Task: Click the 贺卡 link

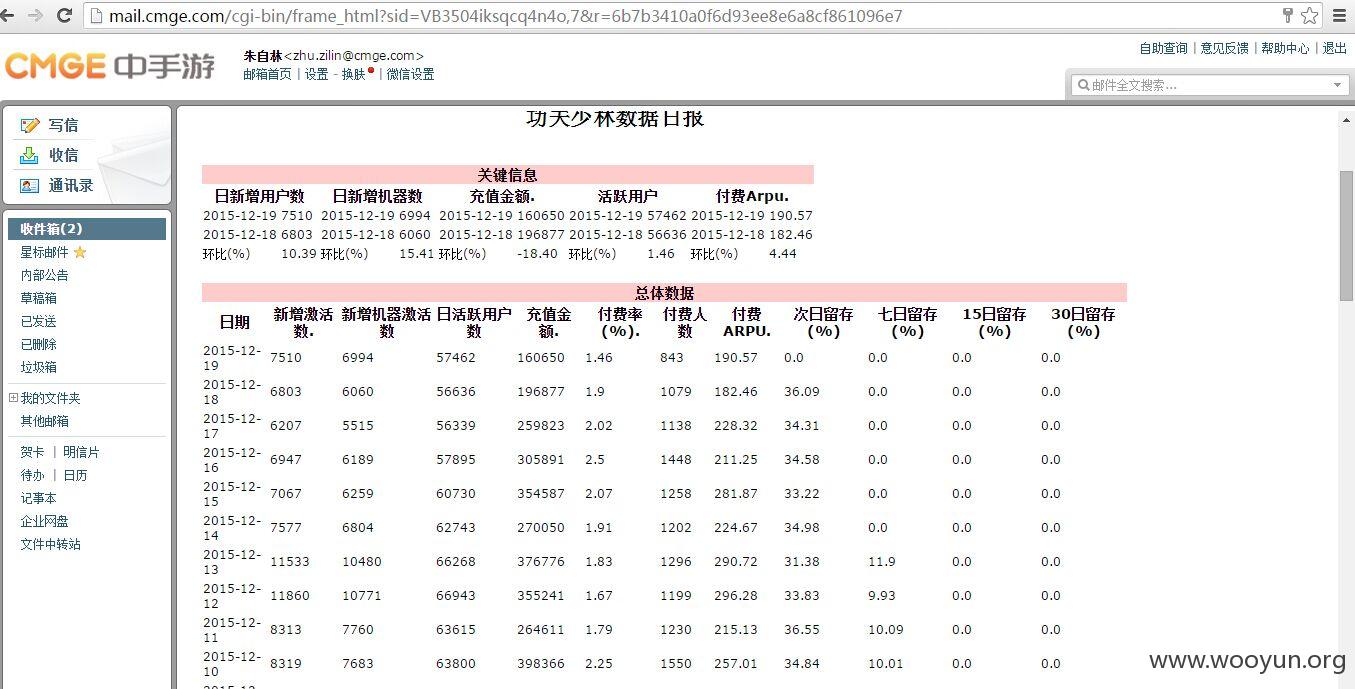Action: coord(32,452)
